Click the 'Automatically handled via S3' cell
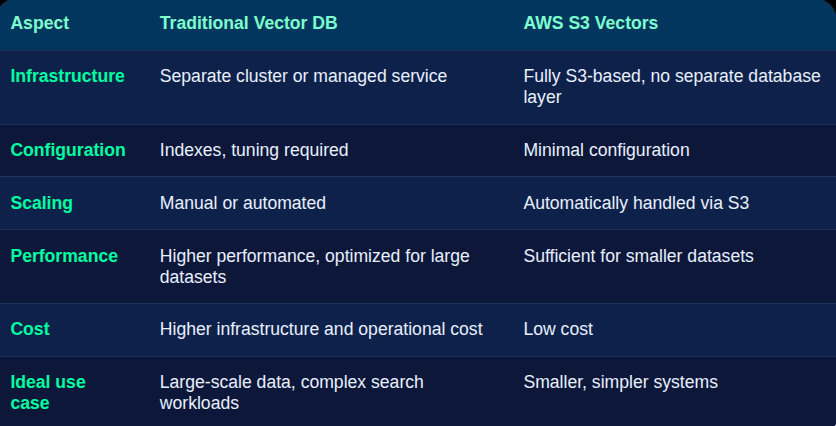 tap(637, 203)
